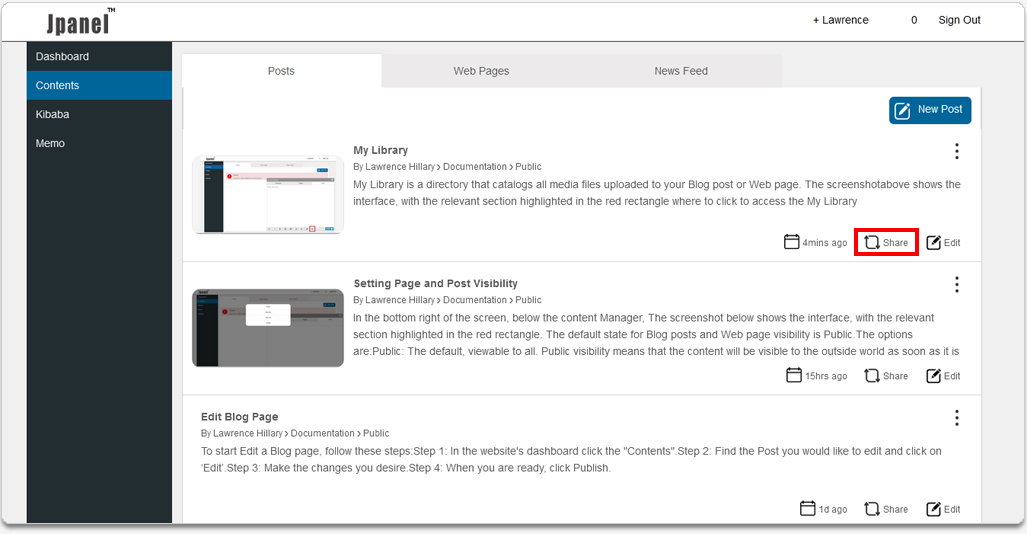This screenshot has height=534, width=1027.
Task: Open the Setting Page and Post Visibility thumbnail
Action: coord(268,328)
